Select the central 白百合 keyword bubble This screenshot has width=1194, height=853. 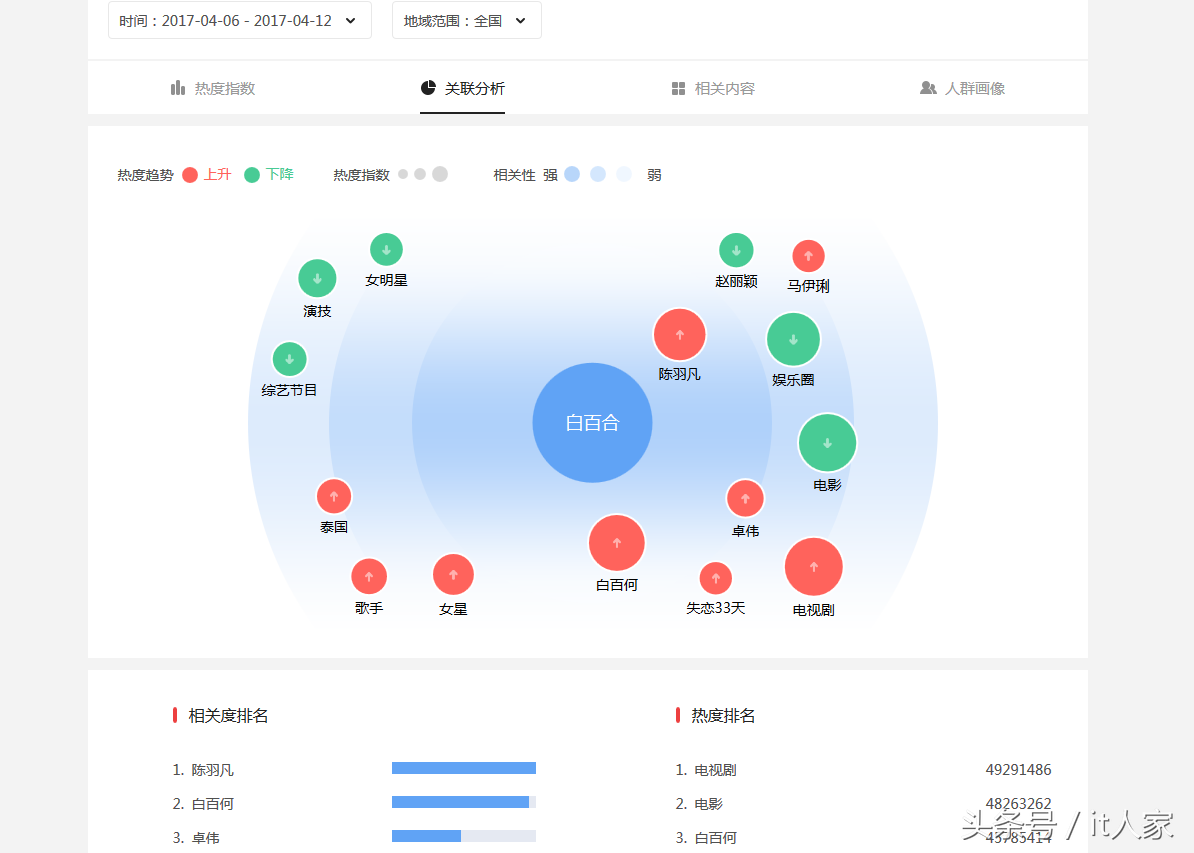pos(592,422)
